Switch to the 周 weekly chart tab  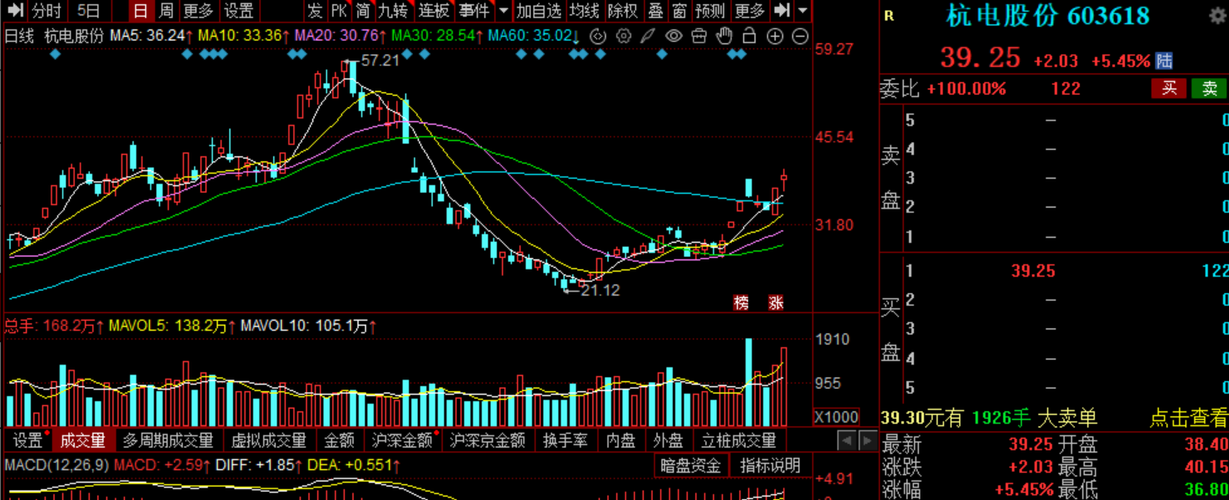click(166, 11)
